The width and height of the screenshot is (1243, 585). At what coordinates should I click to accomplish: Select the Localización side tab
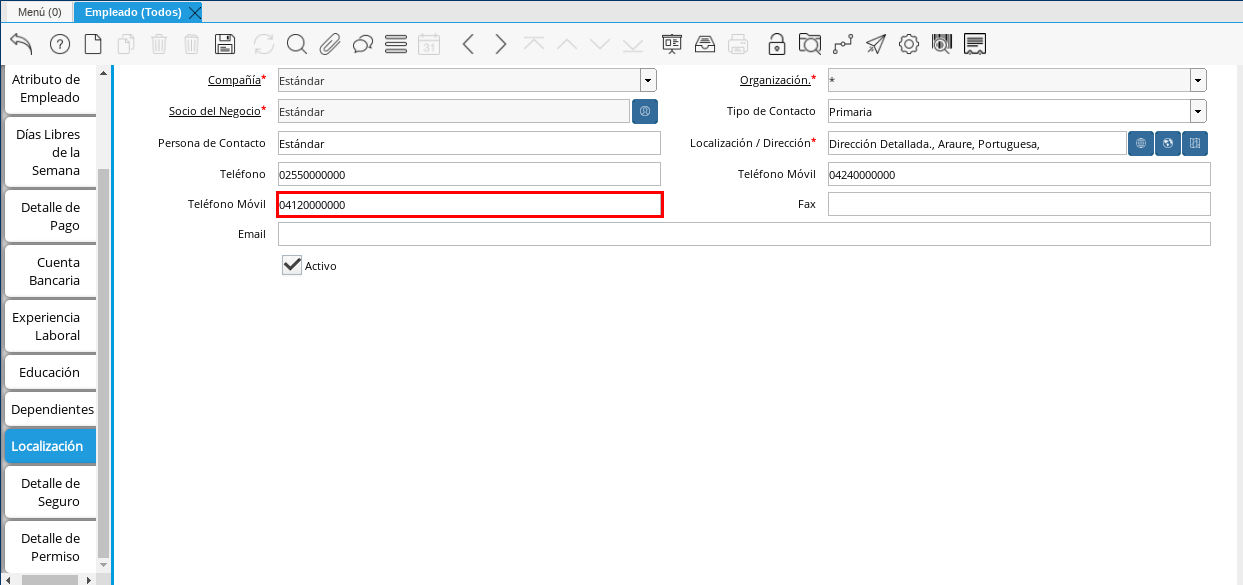click(x=50, y=446)
